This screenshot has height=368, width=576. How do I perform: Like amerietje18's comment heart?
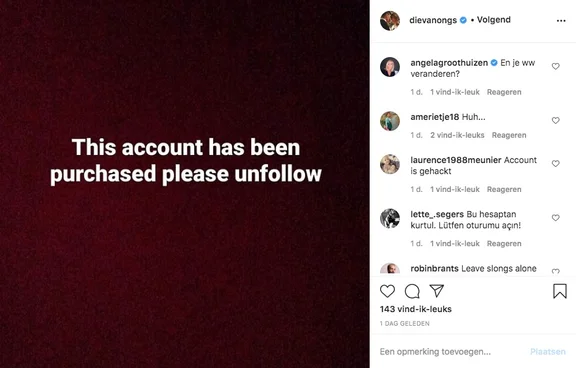pos(555,120)
